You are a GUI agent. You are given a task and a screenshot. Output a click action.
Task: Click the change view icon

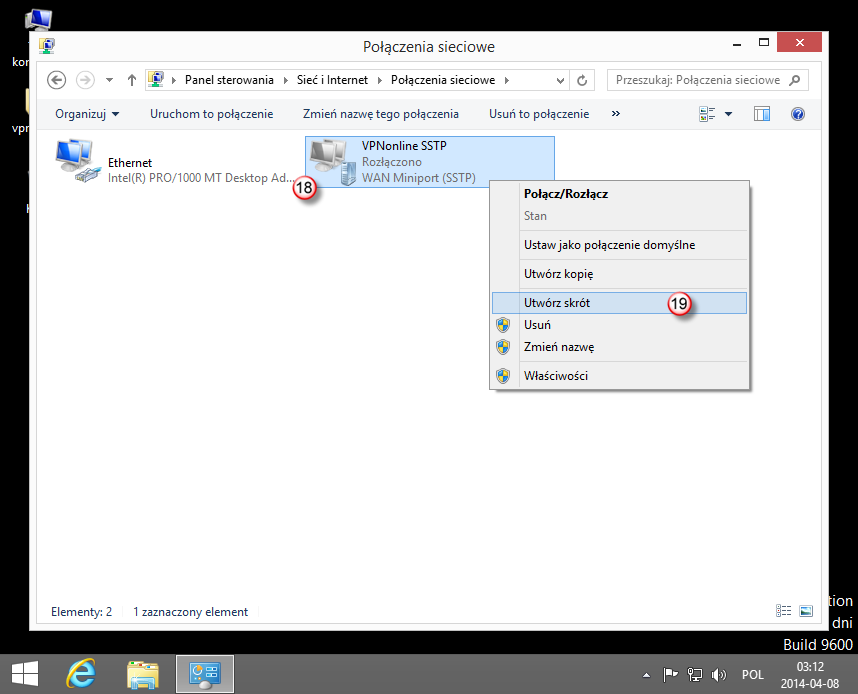tap(707, 114)
